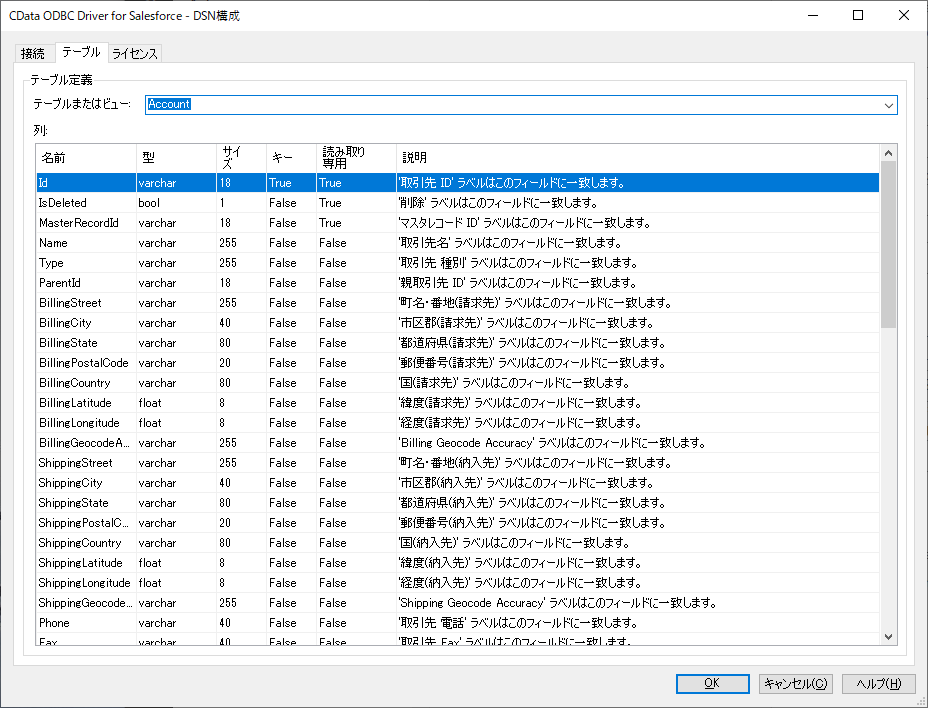Image resolution: width=928 pixels, height=708 pixels.
Task: Select the Phone field row
Action: 457,623
